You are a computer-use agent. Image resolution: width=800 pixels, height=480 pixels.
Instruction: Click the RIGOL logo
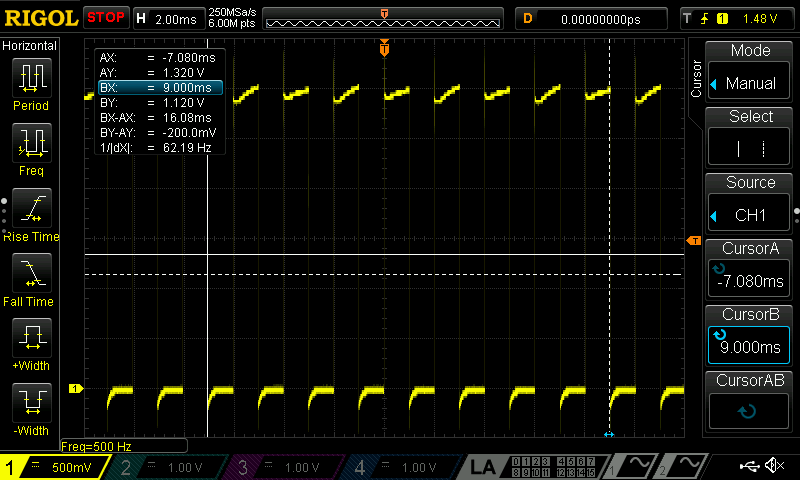(41, 18)
